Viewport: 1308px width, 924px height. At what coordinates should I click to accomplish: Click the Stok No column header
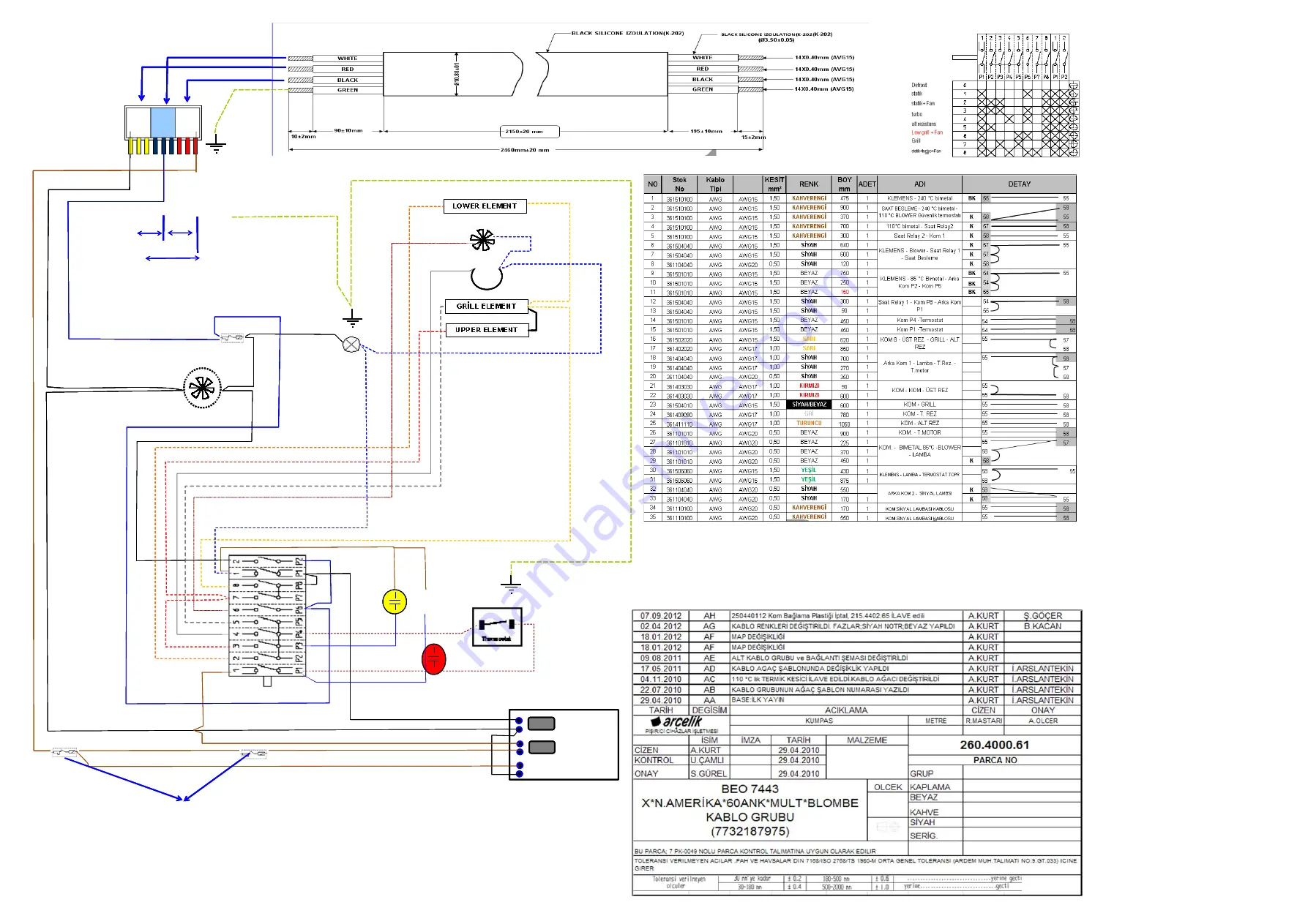click(679, 184)
